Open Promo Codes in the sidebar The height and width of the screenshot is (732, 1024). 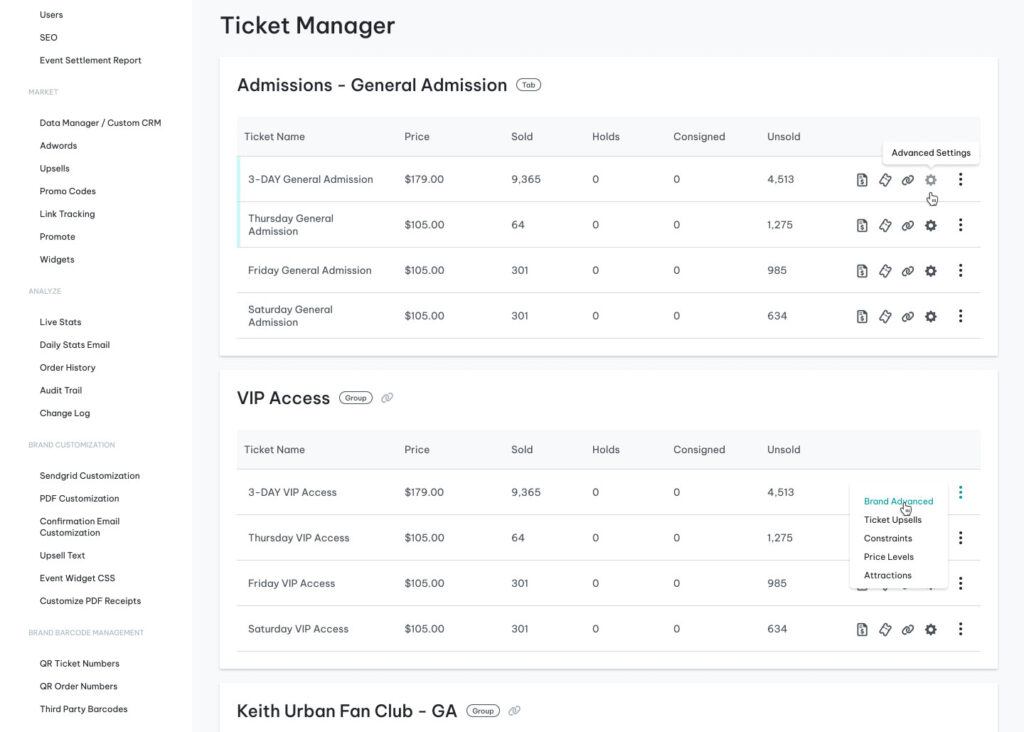tap(68, 191)
